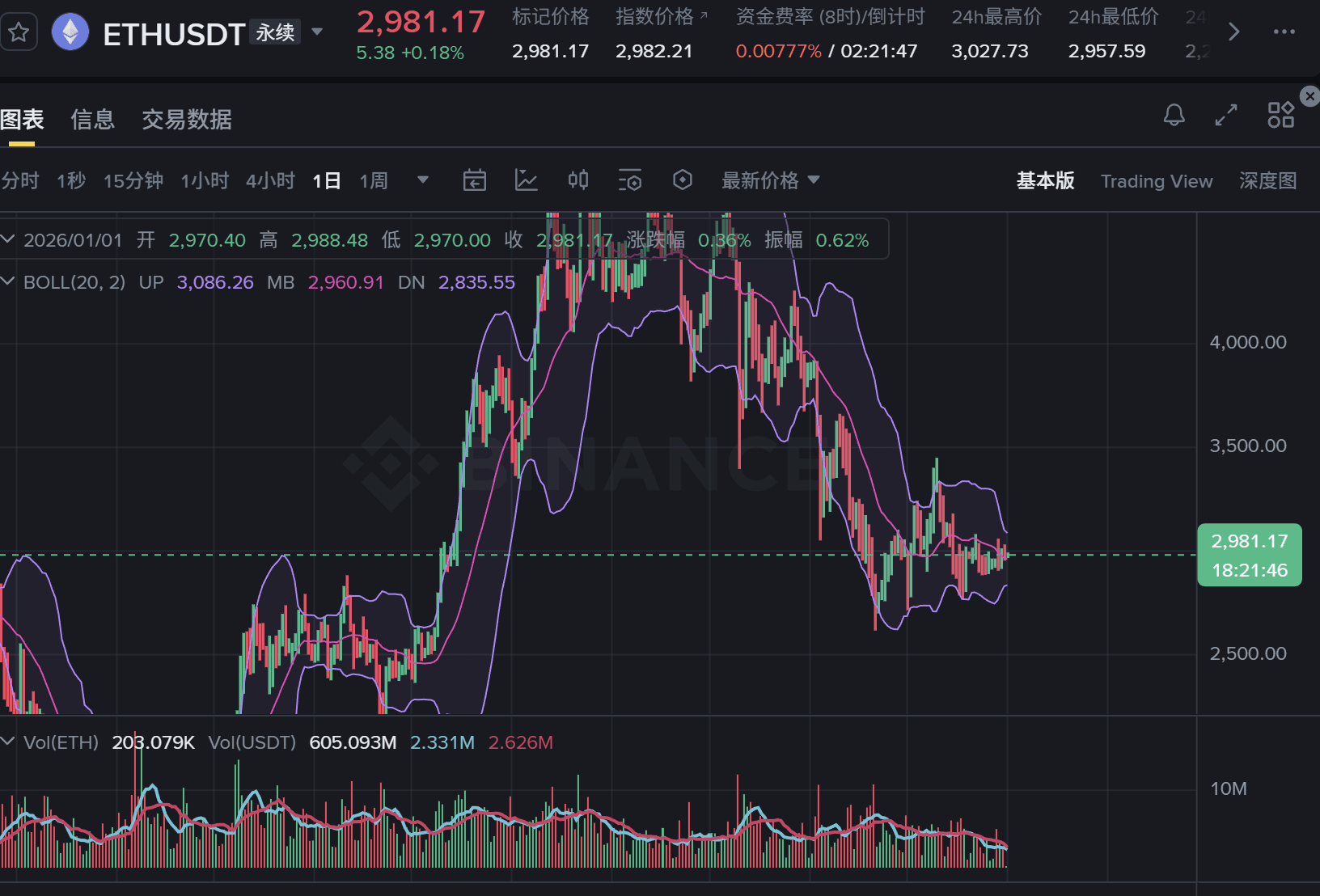This screenshot has width=1320, height=896.
Task: Select the 1日 daily timeframe
Action: [x=327, y=180]
